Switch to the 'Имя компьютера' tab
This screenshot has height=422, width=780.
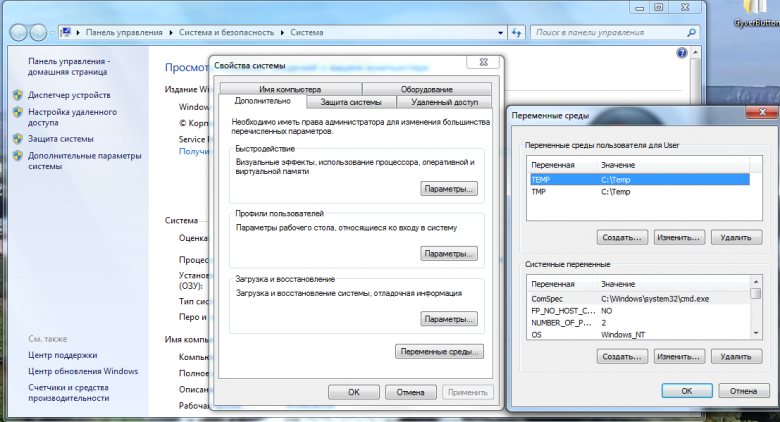(291, 89)
